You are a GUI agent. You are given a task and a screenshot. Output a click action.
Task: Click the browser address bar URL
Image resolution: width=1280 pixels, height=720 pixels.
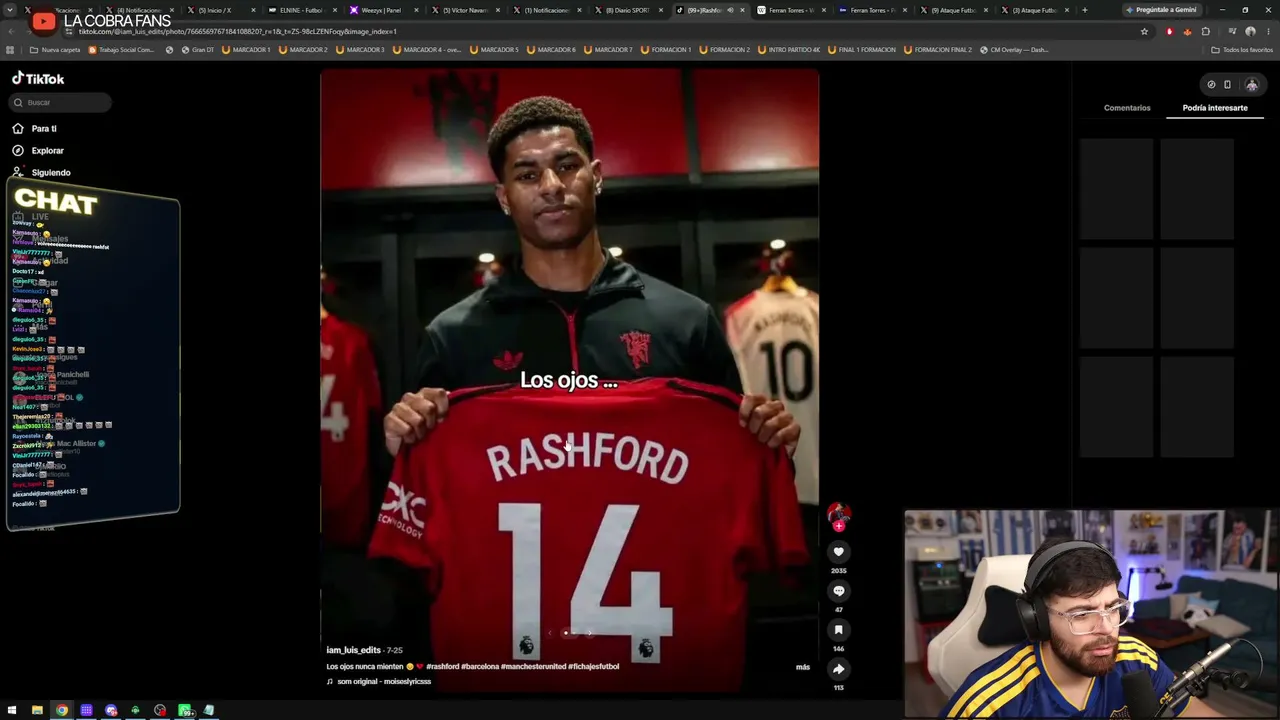pos(238,31)
